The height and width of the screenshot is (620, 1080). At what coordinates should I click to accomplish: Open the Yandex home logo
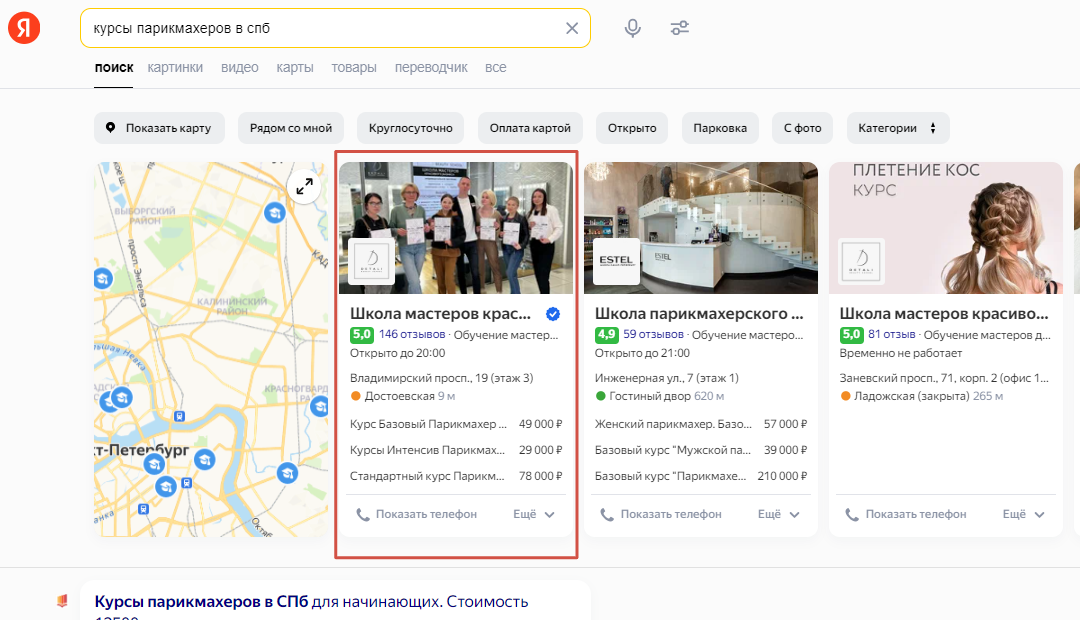24,28
